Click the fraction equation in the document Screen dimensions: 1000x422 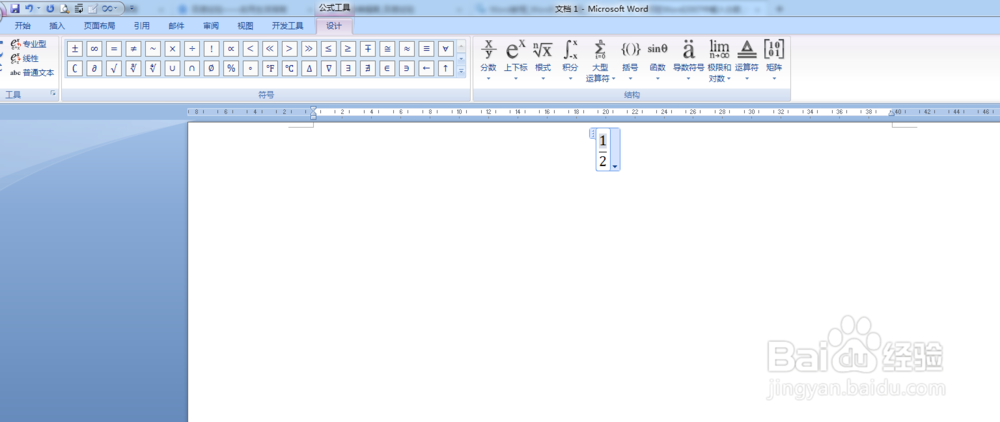[x=603, y=150]
